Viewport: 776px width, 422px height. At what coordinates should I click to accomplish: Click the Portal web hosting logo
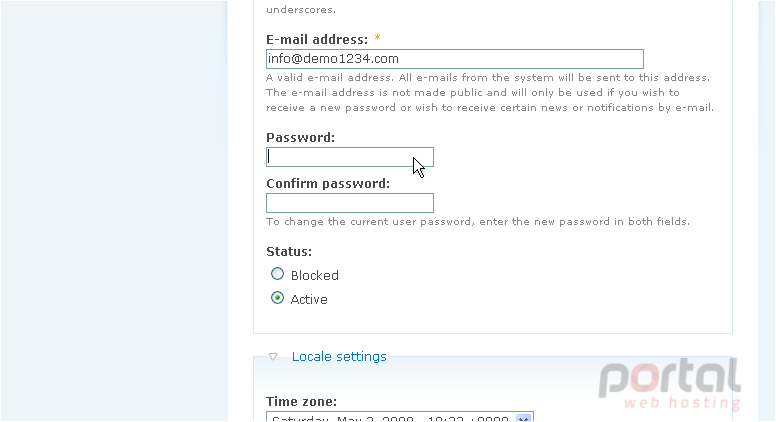pos(670,384)
